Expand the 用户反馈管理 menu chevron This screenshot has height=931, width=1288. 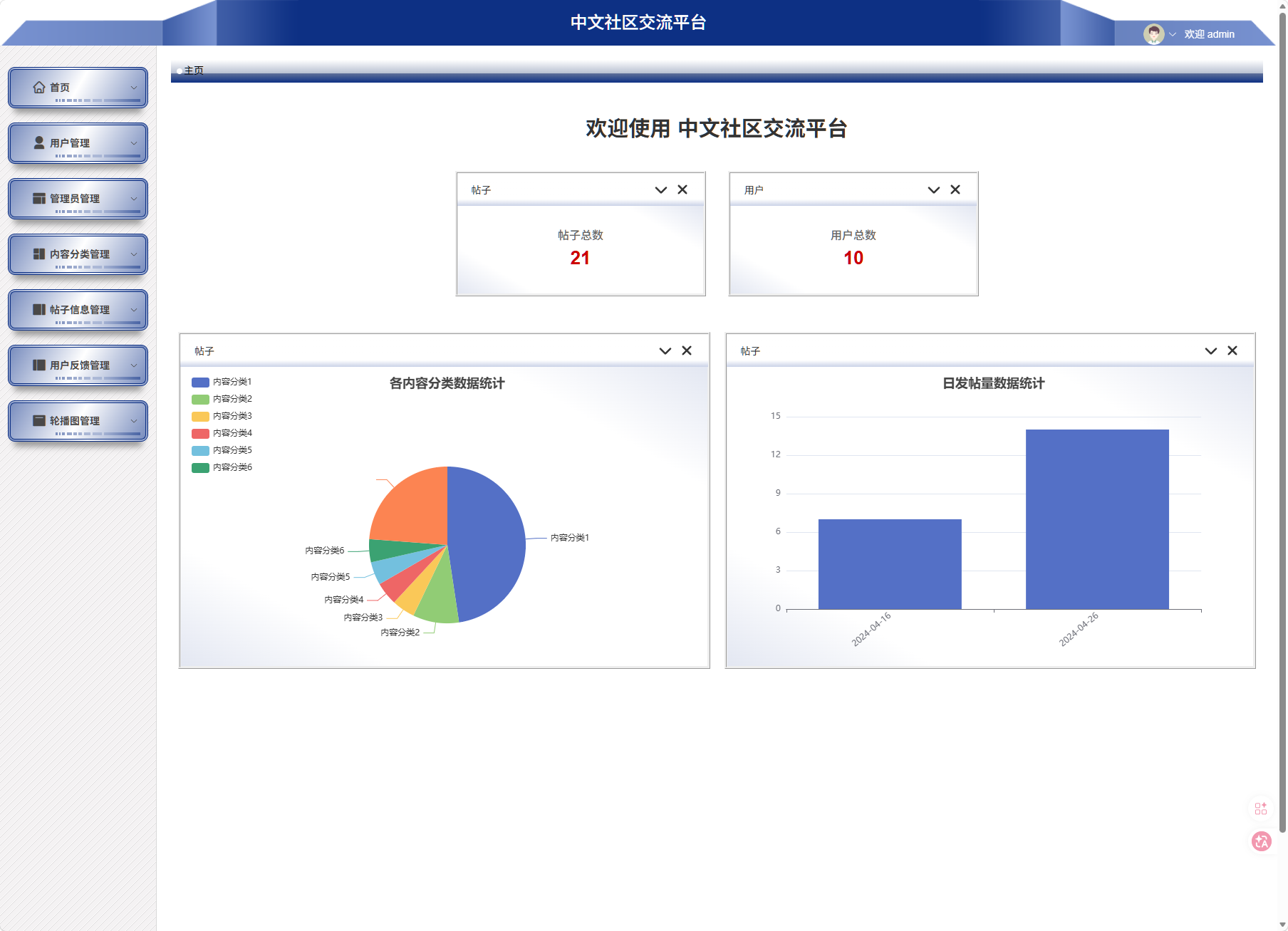click(134, 365)
